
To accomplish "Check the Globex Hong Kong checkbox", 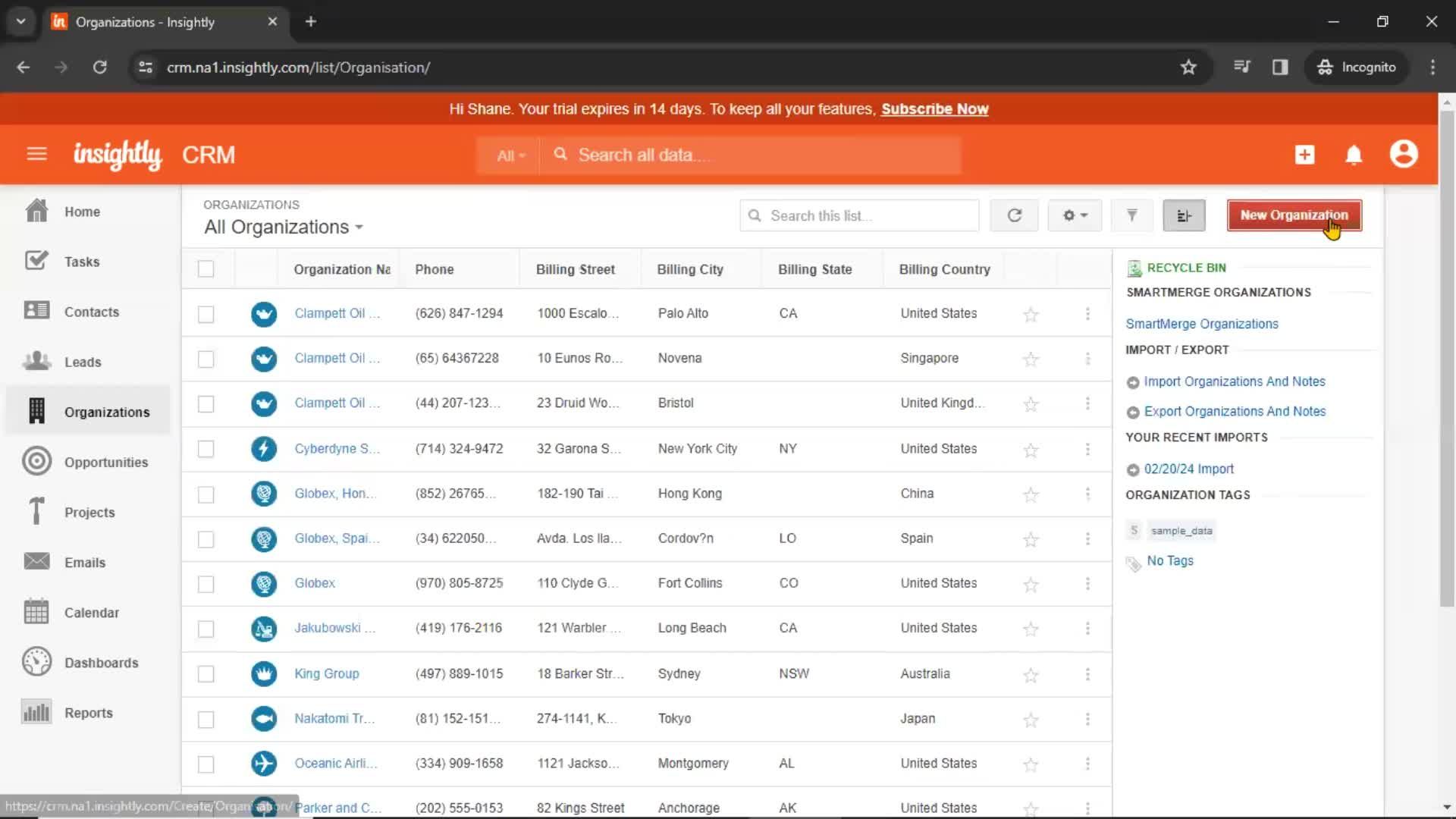I will point(206,494).
